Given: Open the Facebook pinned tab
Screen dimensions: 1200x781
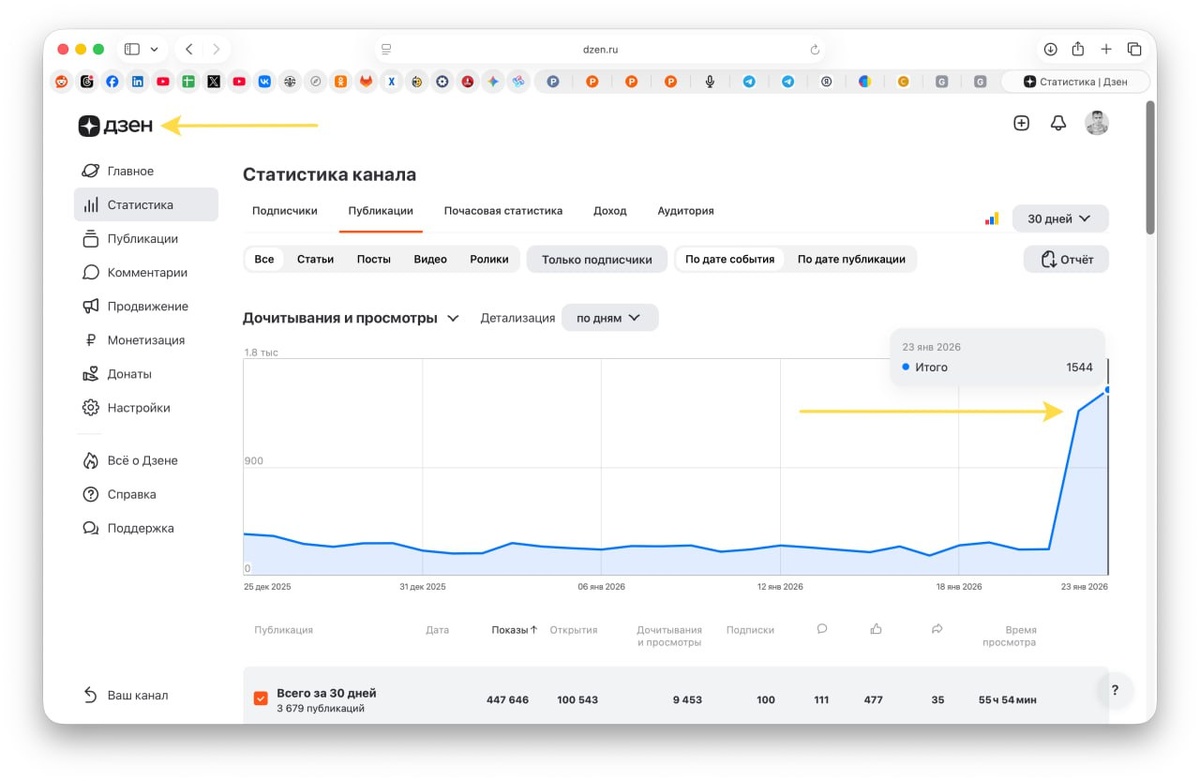Looking at the screenshot, I should [112, 82].
